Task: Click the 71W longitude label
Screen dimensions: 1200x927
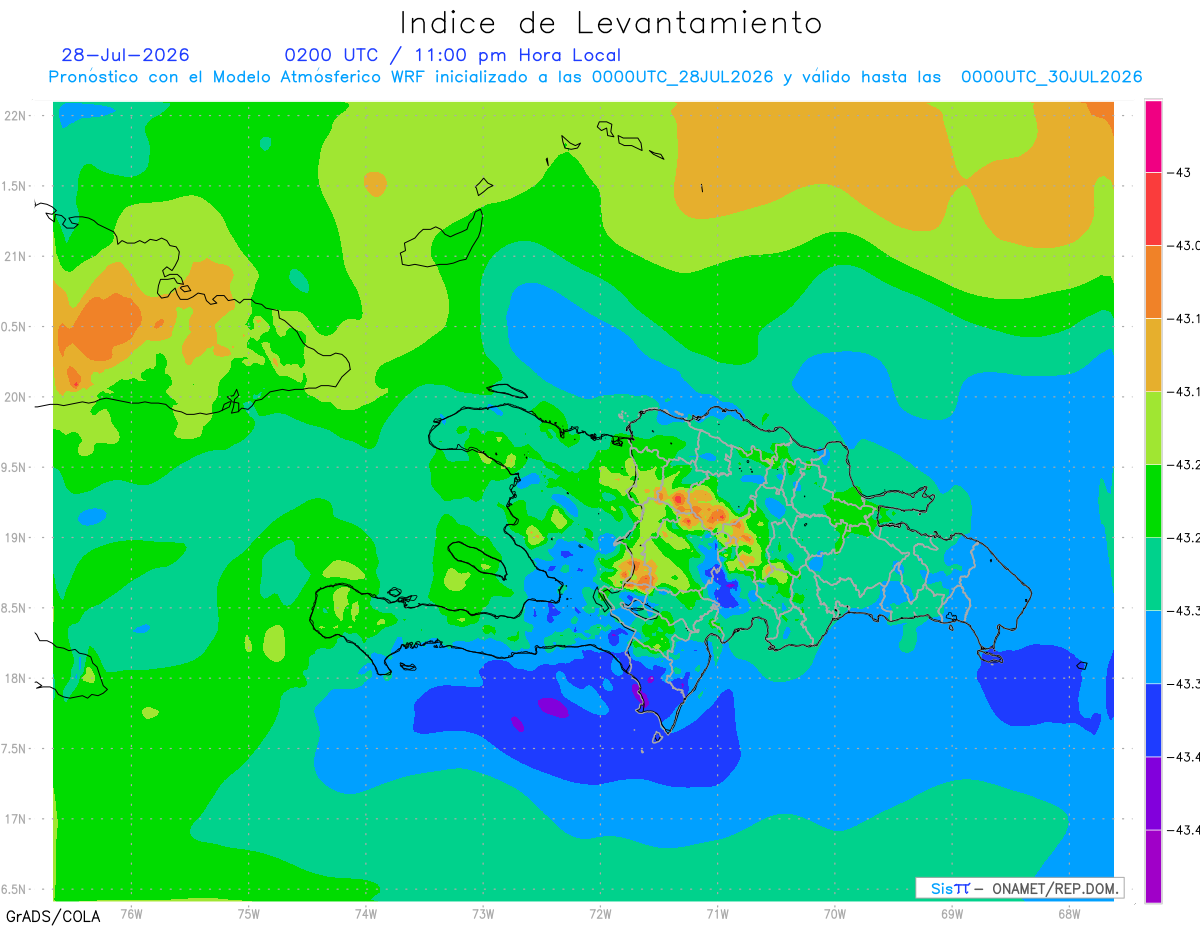Action: coord(717,914)
